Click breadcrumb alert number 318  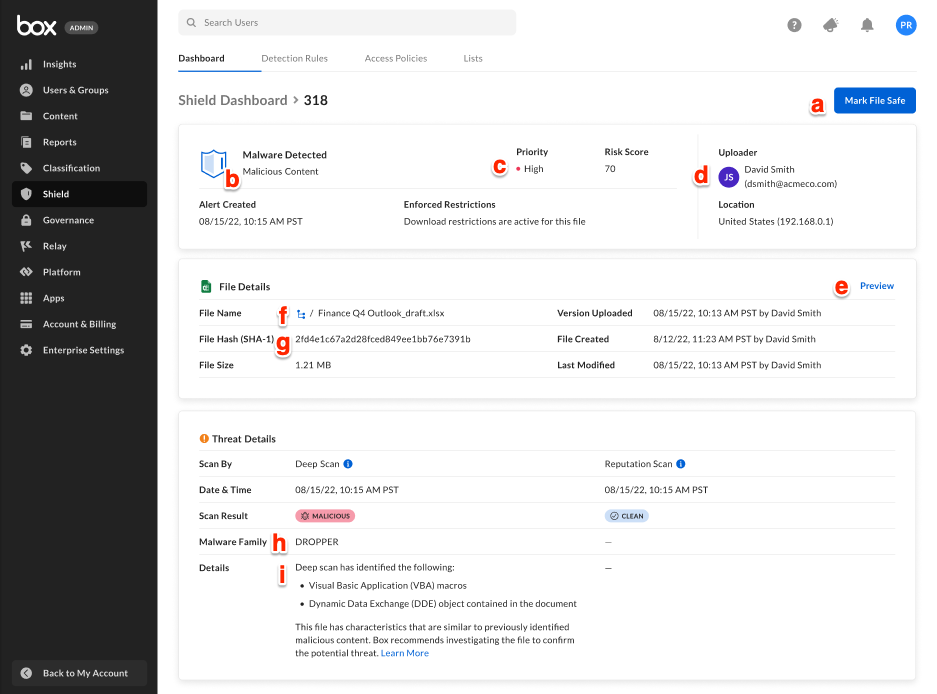pyautogui.click(x=316, y=100)
